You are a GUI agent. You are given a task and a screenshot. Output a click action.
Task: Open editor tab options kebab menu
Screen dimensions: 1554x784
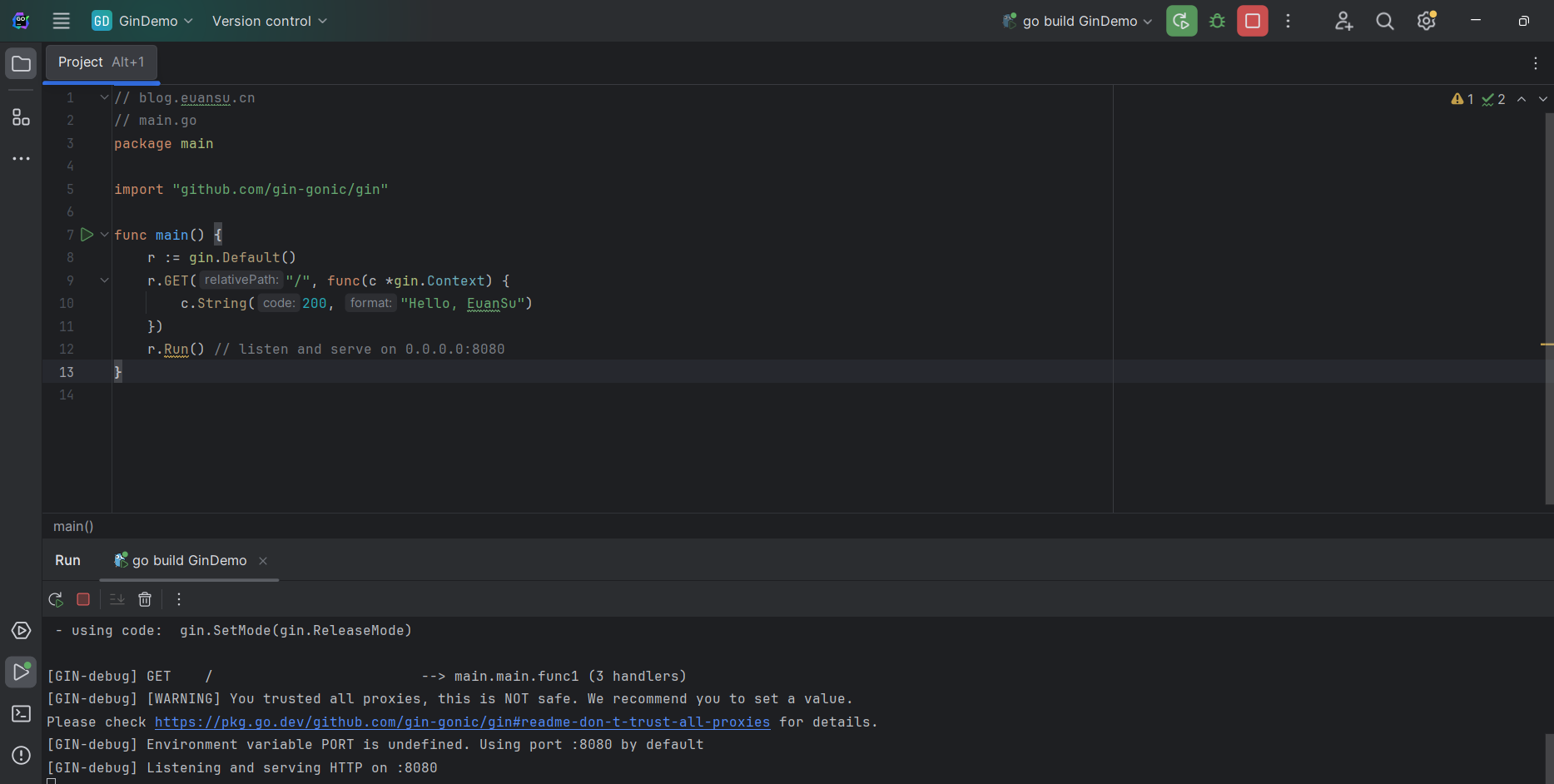click(1535, 63)
